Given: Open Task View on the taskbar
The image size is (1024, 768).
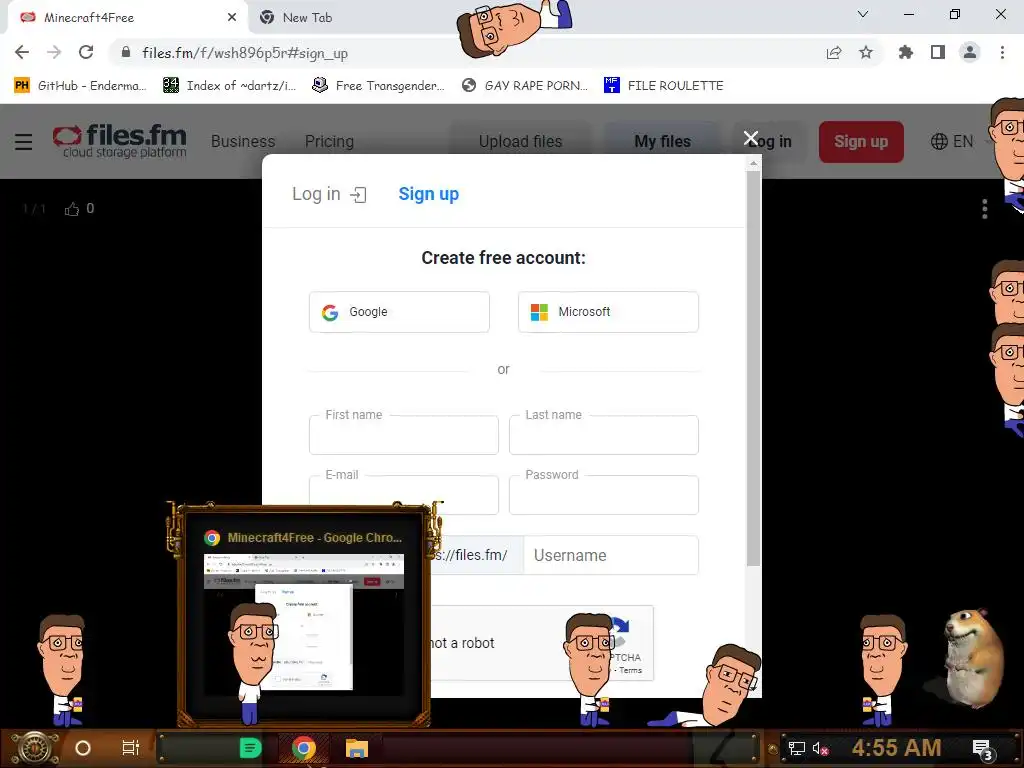Looking at the screenshot, I should point(131,748).
